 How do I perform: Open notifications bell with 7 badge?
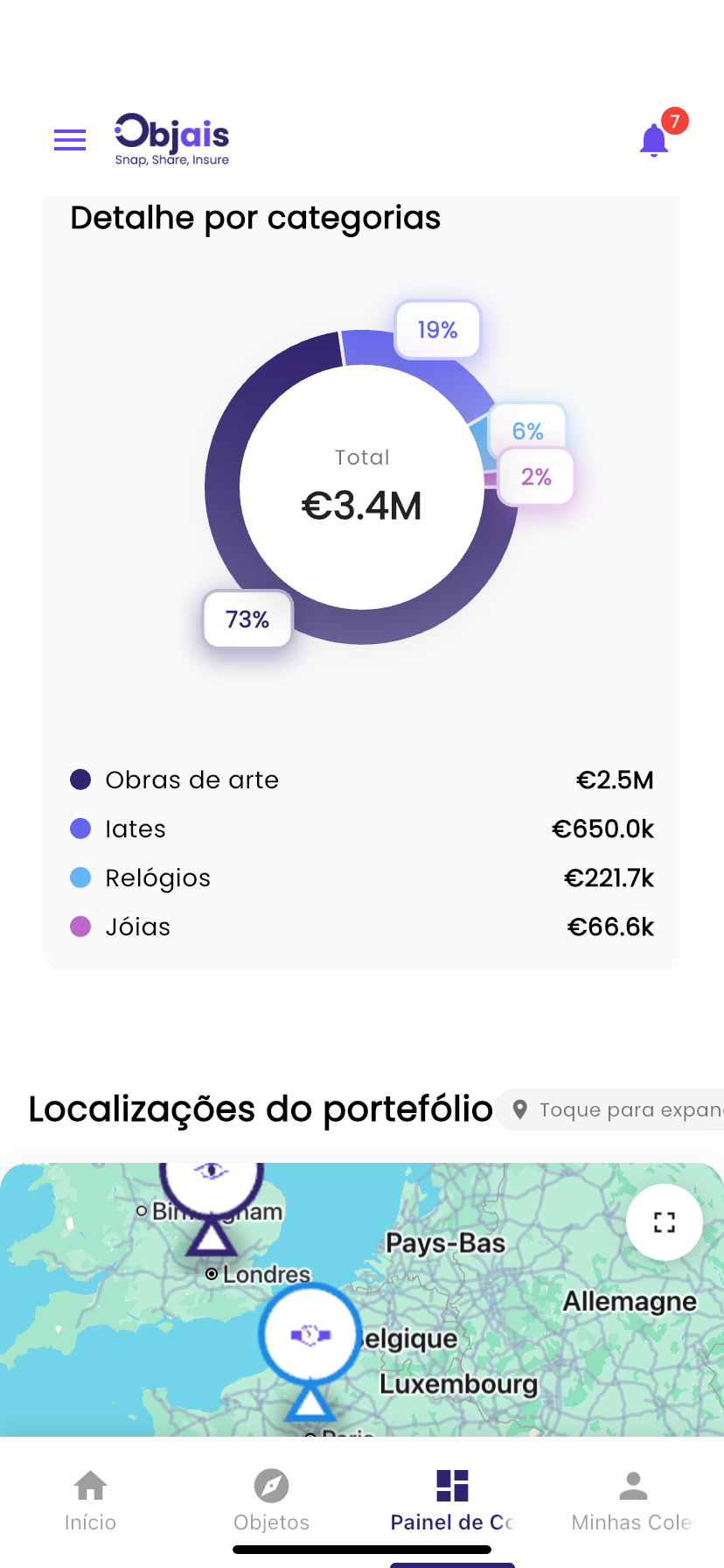(655, 140)
